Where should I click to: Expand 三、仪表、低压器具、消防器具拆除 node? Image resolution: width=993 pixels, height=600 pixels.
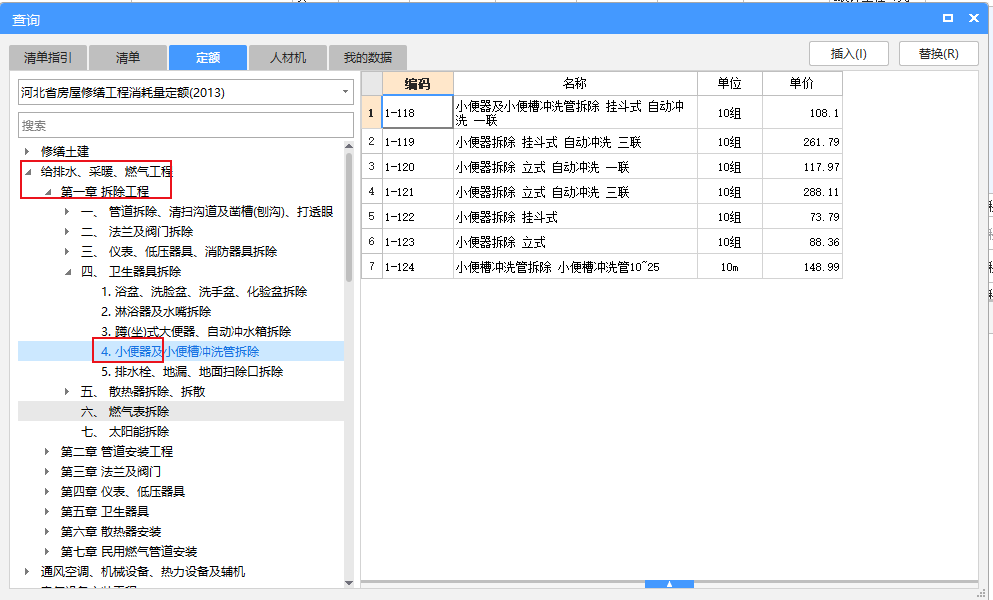click(x=67, y=252)
